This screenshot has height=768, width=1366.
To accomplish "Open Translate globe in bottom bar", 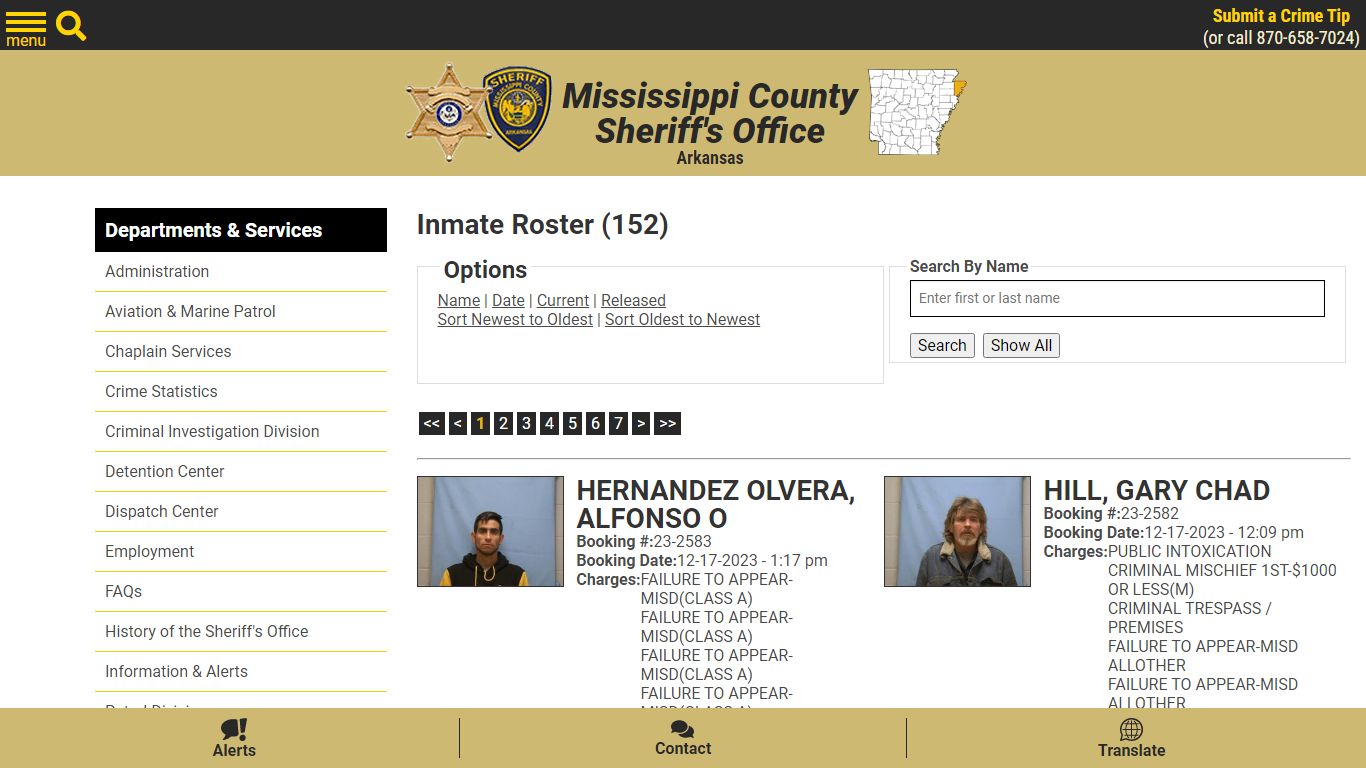I will (1131, 739).
